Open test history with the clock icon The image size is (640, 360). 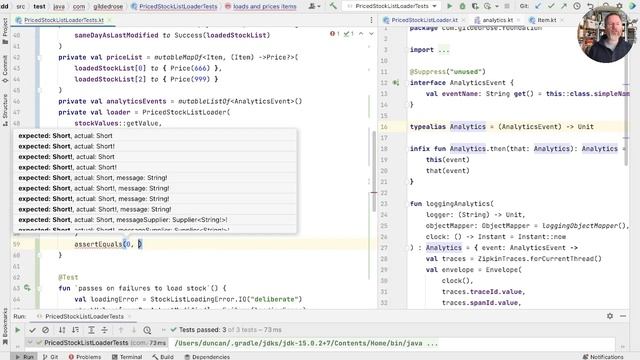point(147,330)
